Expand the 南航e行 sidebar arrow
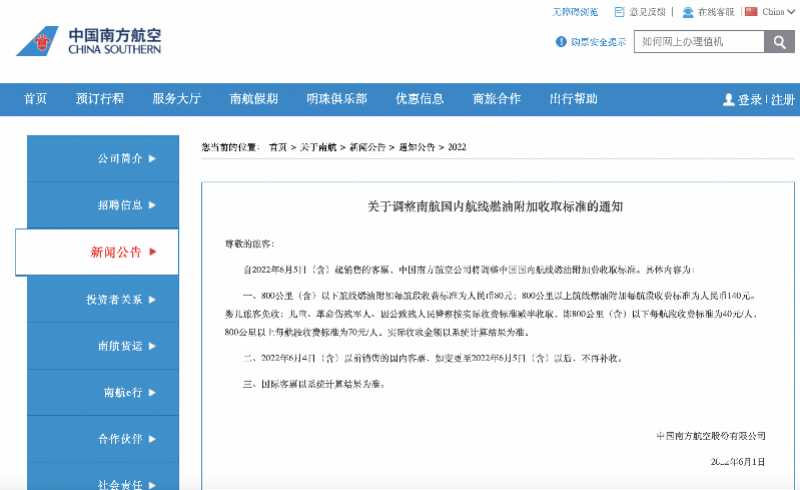Viewport: 800px width, 490px height. [x=152, y=393]
